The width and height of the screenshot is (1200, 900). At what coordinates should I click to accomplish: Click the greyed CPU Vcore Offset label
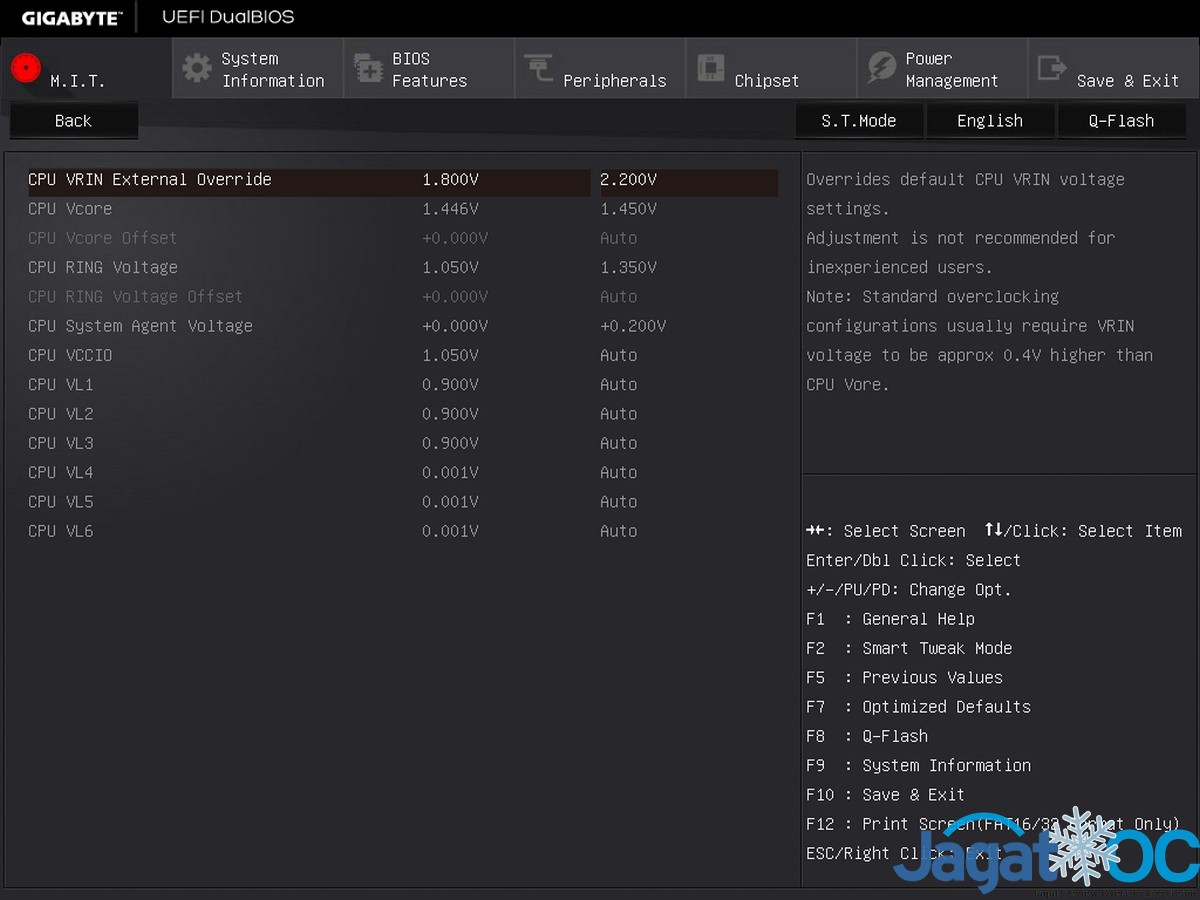pyautogui.click(x=103, y=238)
